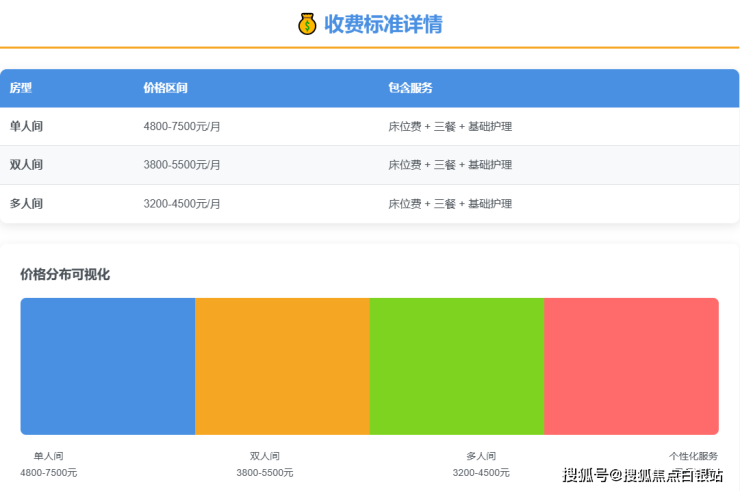
Task: Click the 单人间 row label in table
Action: (x=26, y=127)
